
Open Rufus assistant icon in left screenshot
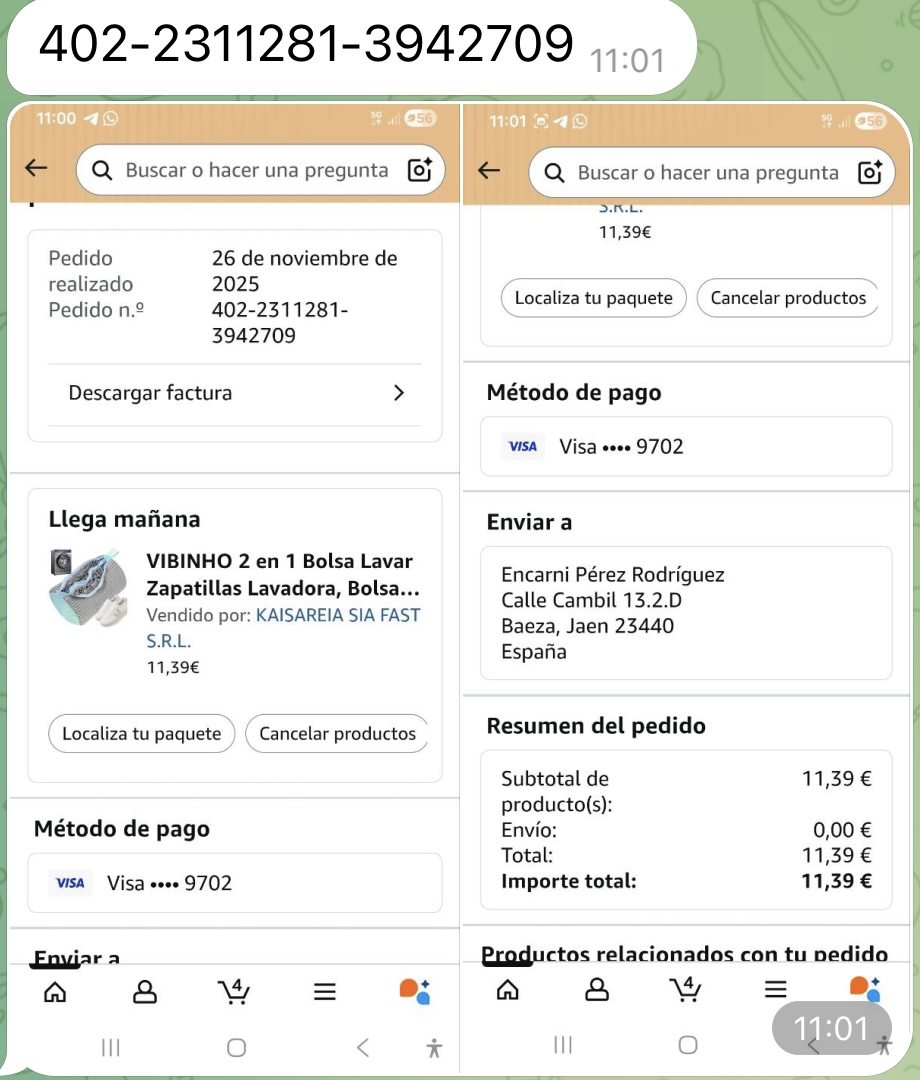415,991
